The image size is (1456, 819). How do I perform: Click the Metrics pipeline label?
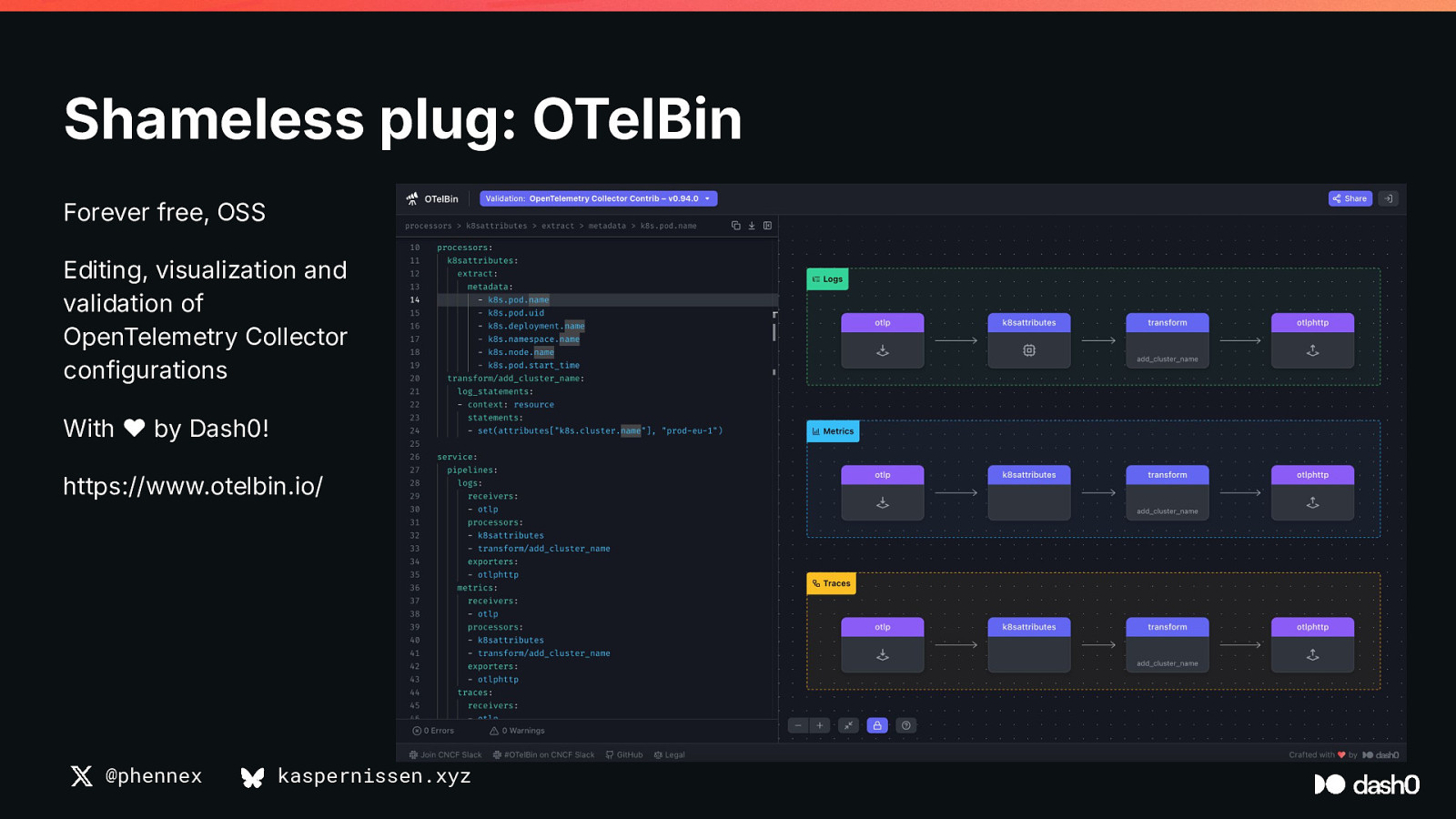pos(833,431)
